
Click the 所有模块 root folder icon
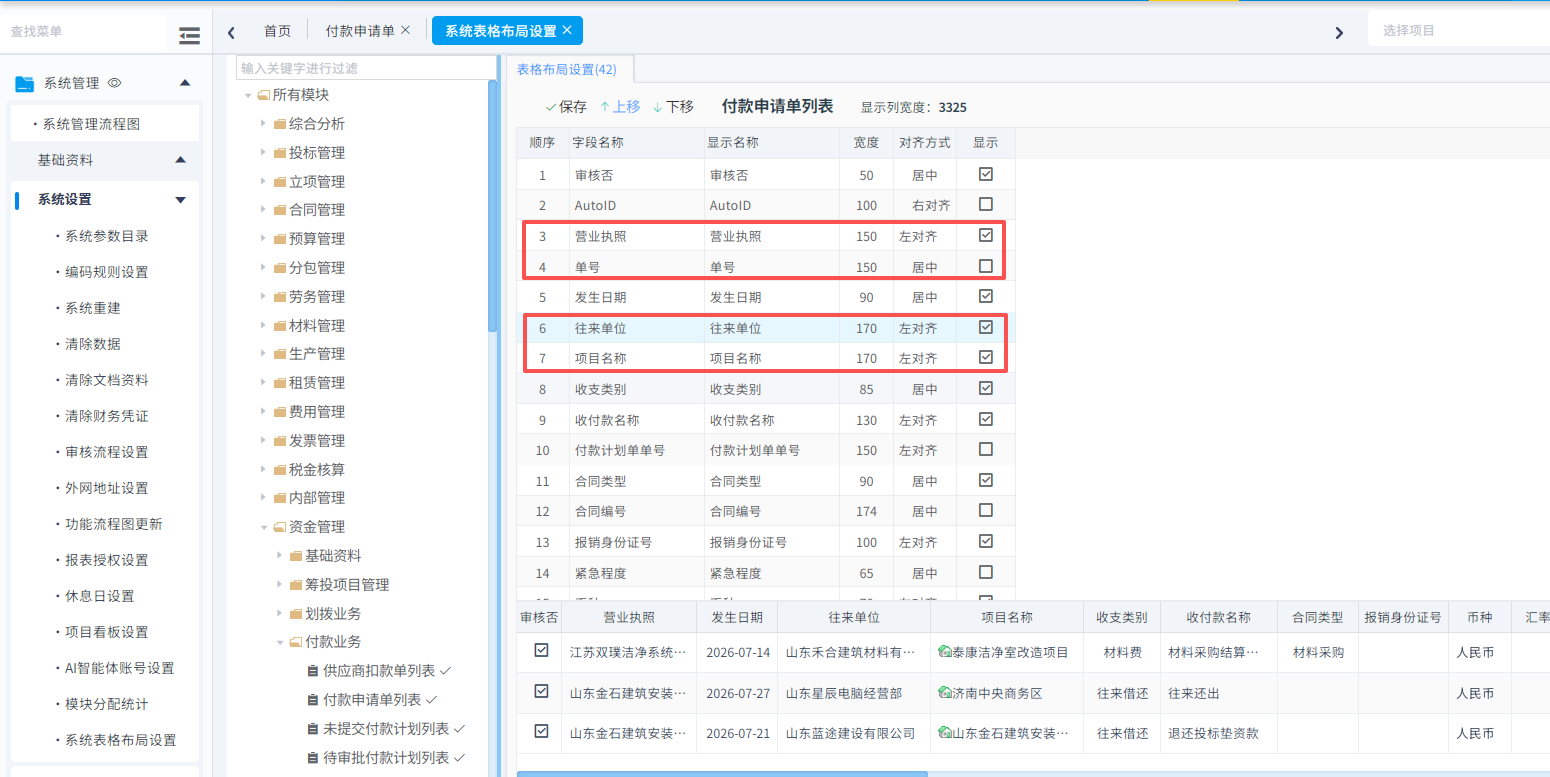[x=264, y=95]
